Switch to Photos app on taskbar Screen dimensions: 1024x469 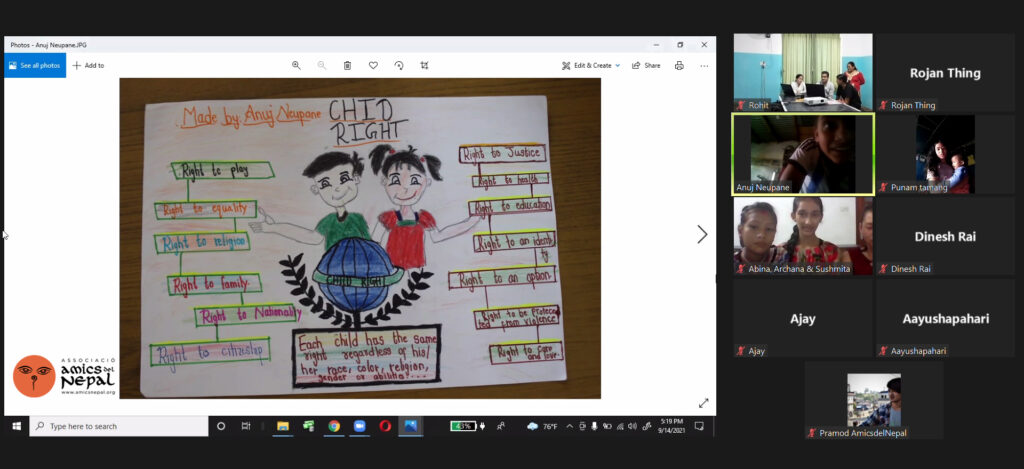pyautogui.click(x=411, y=426)
